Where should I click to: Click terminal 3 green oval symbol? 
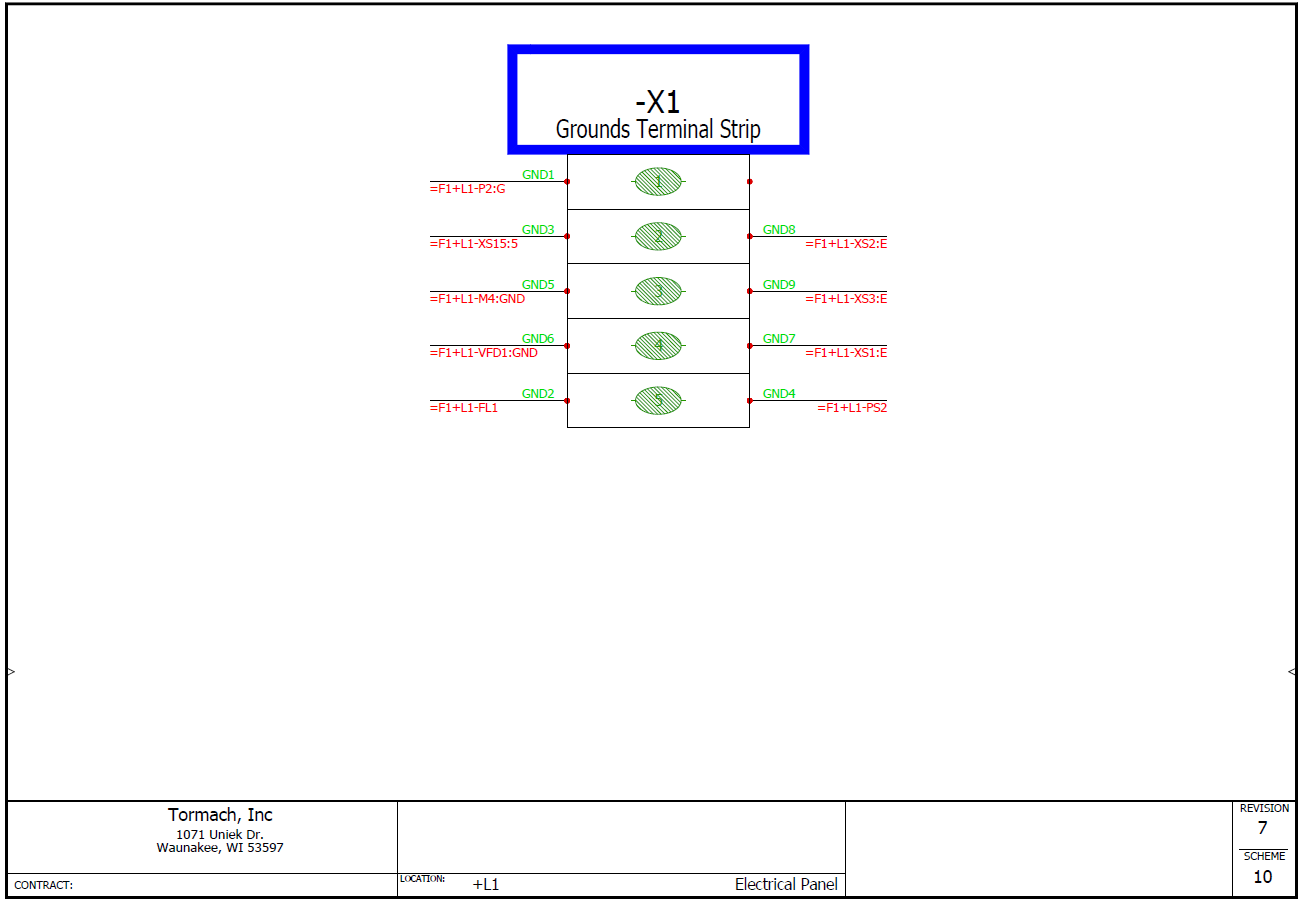click(x=658, y=291)
